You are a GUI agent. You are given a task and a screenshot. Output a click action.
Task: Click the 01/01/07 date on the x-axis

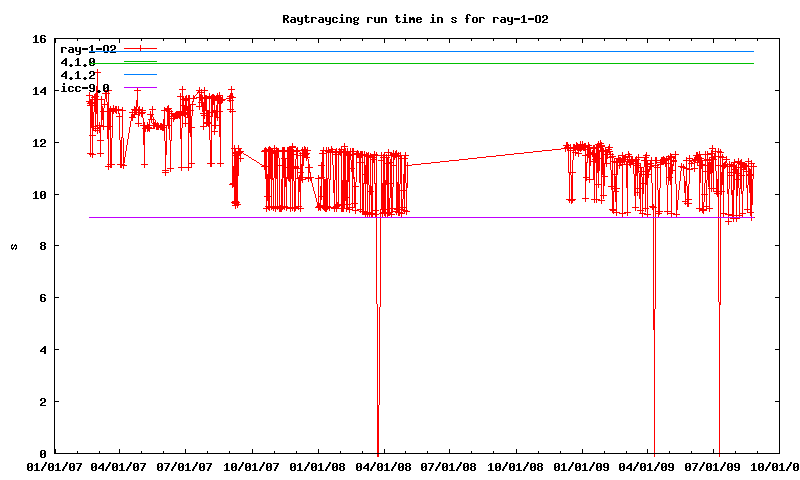point(55,466)
